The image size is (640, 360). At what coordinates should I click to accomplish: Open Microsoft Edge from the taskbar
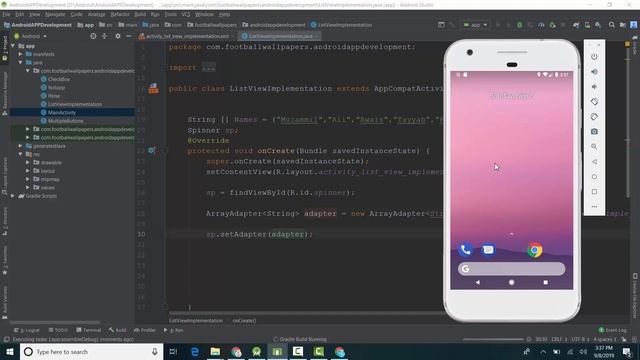tap(195, 351)
